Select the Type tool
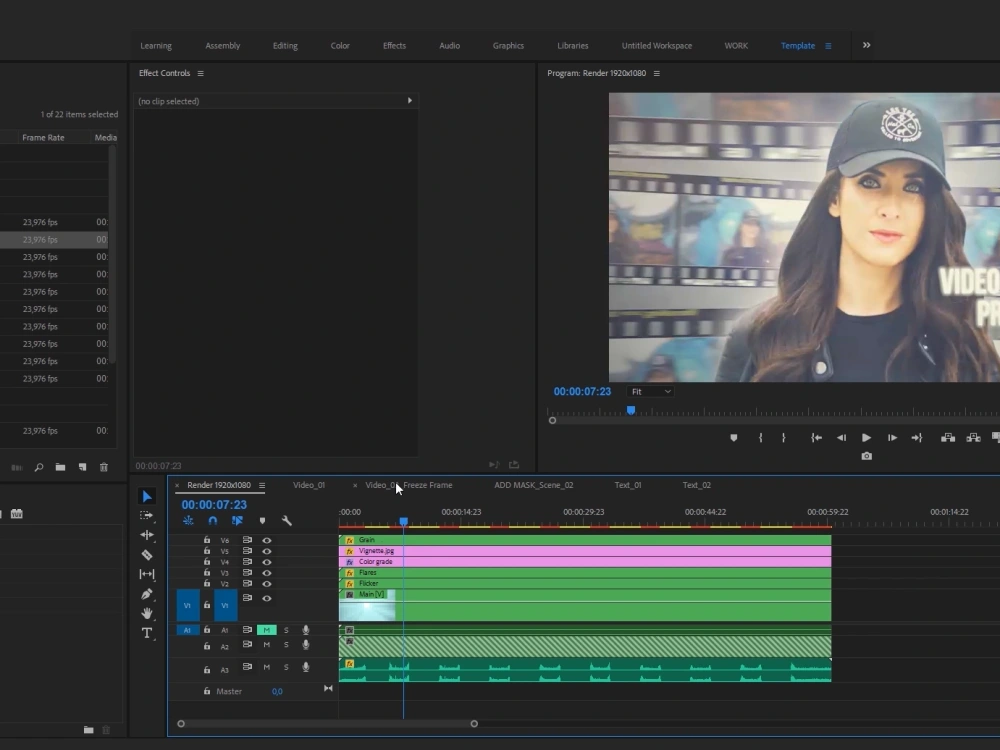The image size is (1000, 750). click(147, 633)
